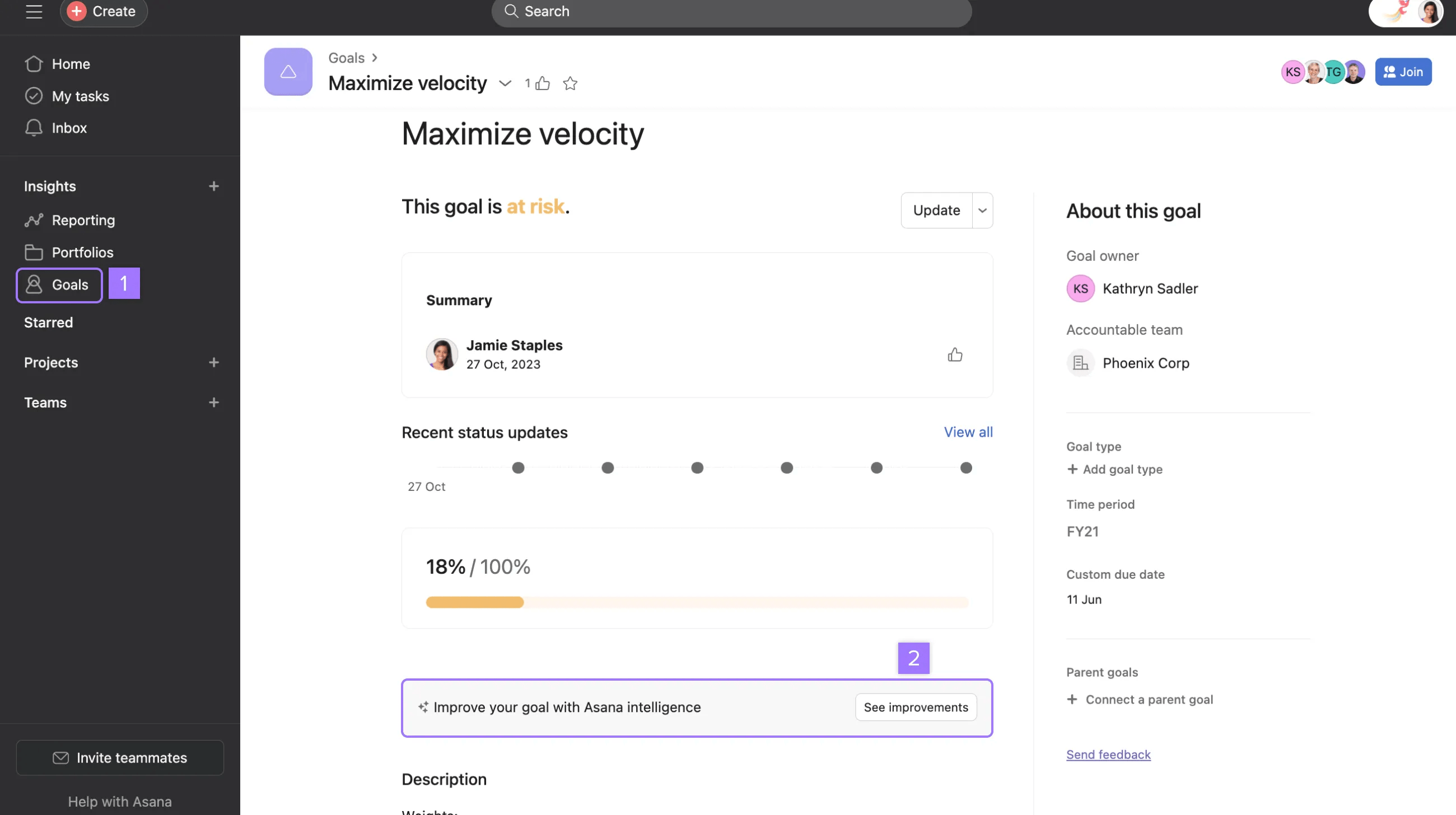1456x815 pixels.
Task: Select the Home icon in sidebar
Action: coord(34,64)
